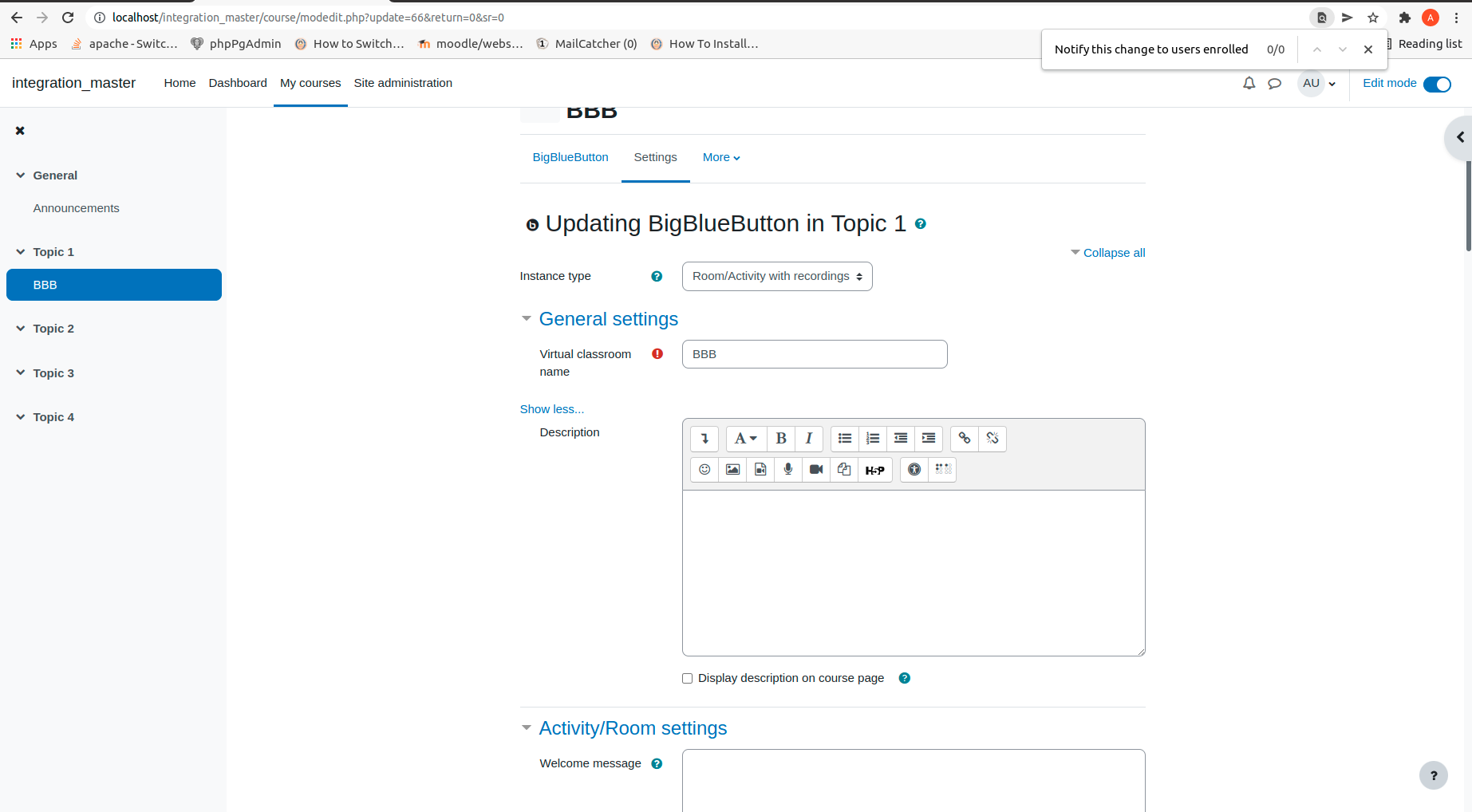1472x812 pixels.
Task: Open browser extensions puzzle icon
Action: coord(1405,18)
